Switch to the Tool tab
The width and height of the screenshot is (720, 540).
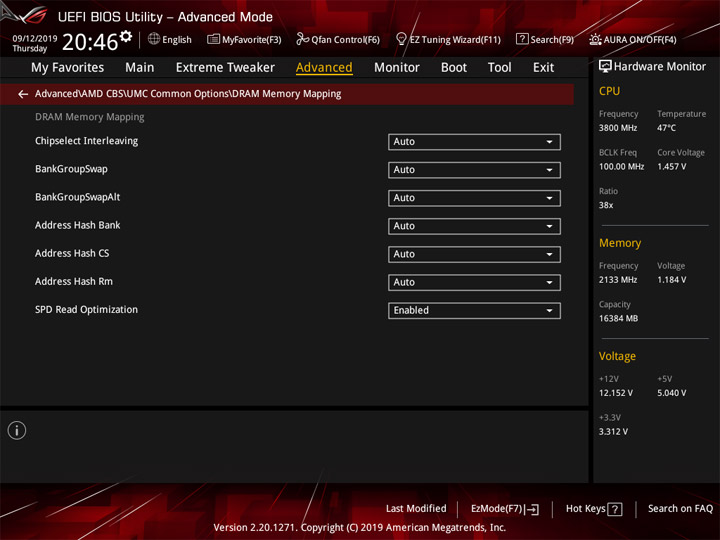500,68
